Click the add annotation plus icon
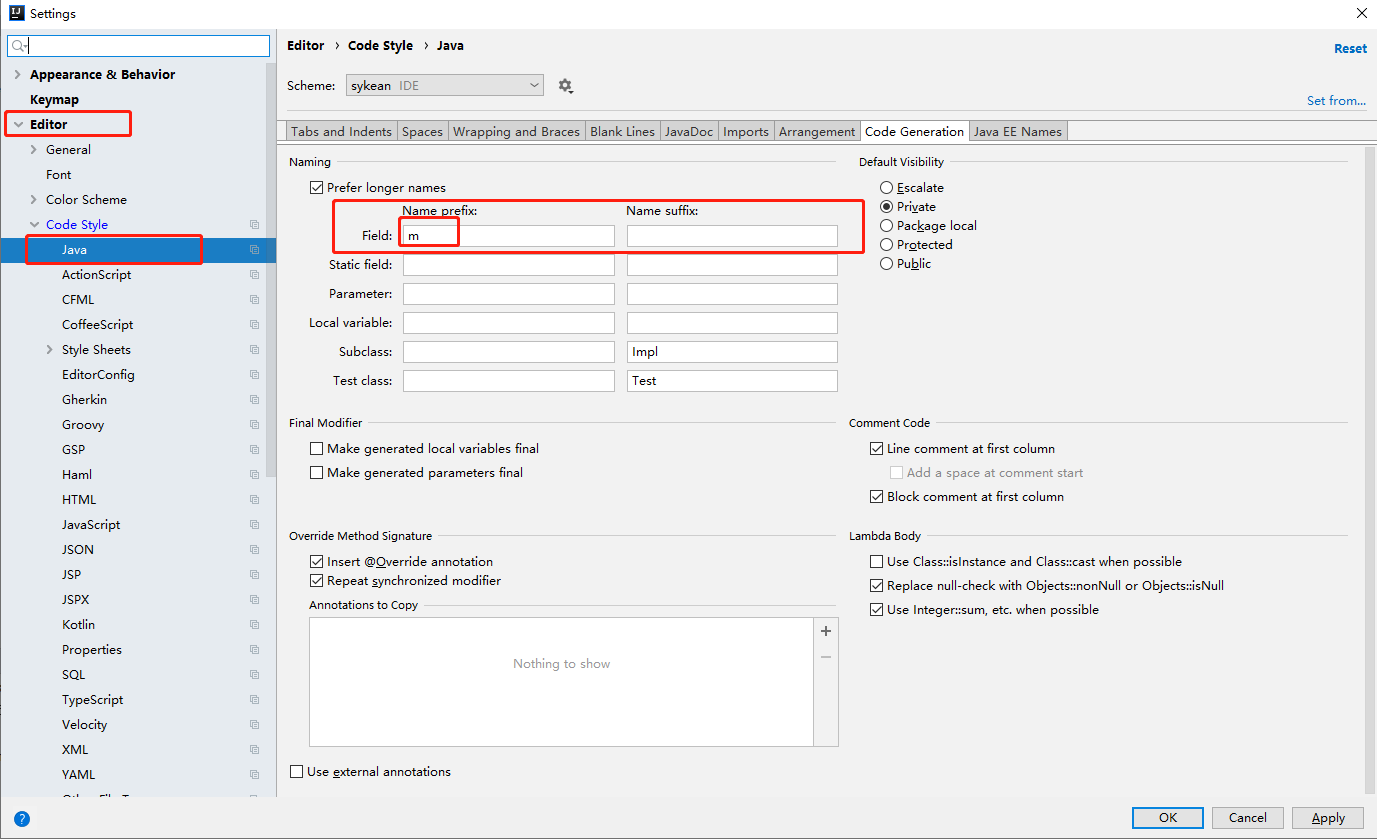This screenshot has height=839, width=1377. coord(826,631)
